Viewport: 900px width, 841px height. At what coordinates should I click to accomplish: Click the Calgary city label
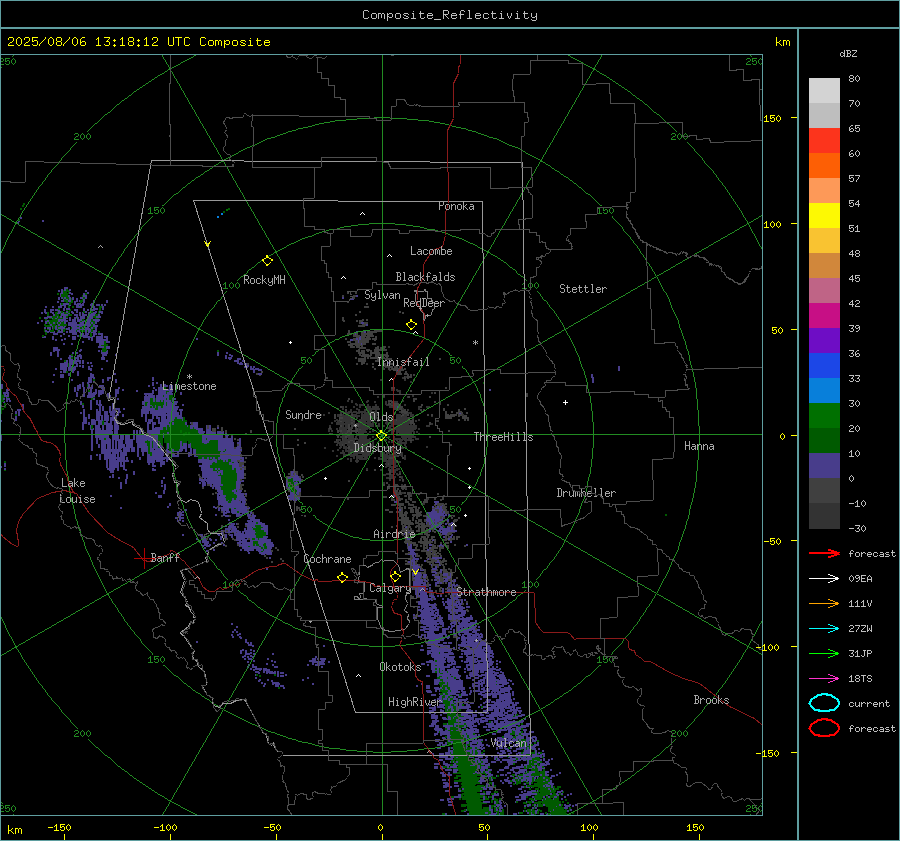click(390, 588)
